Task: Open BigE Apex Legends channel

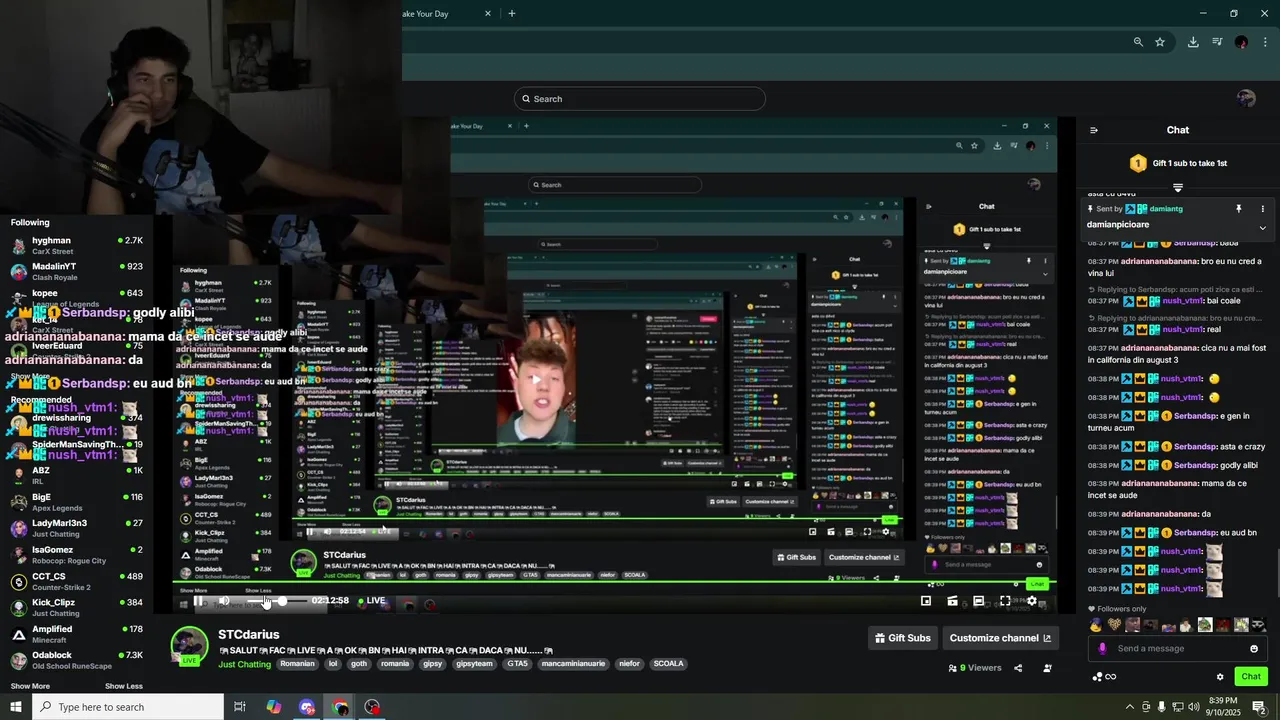Action: [76, 501]
